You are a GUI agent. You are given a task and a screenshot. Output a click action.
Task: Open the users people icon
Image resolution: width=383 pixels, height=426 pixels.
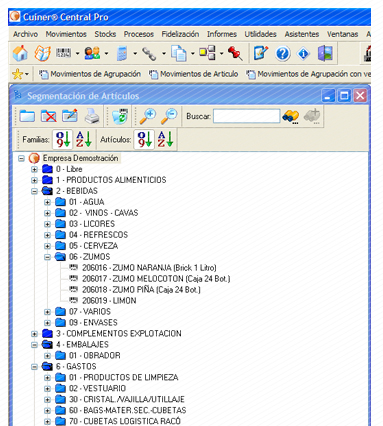(92, 53)
